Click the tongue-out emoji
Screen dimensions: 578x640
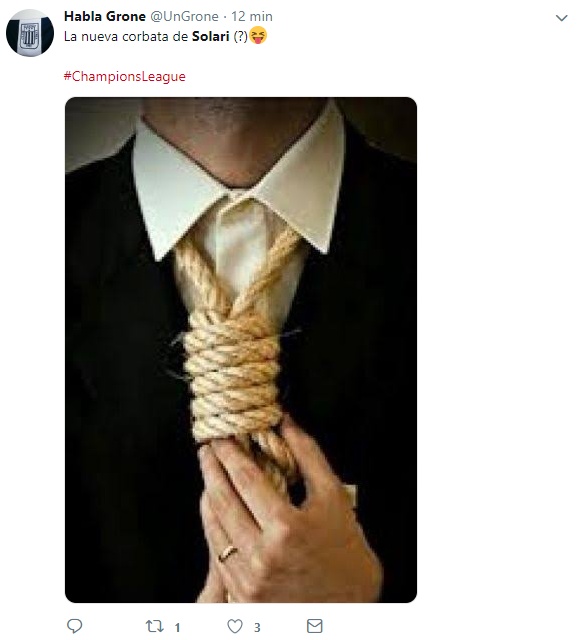(258, 35)
